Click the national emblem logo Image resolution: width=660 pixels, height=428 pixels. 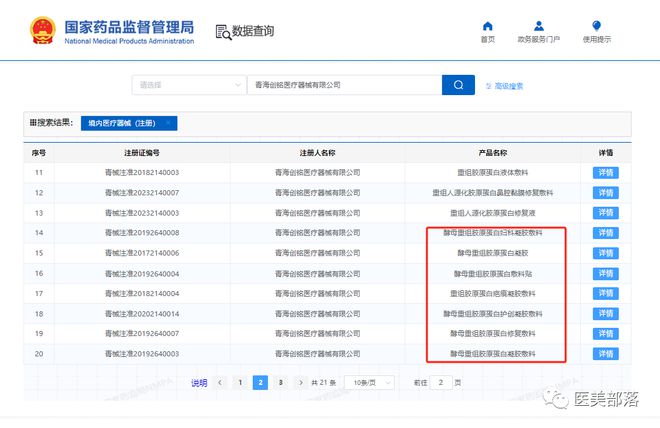[43, 30]
